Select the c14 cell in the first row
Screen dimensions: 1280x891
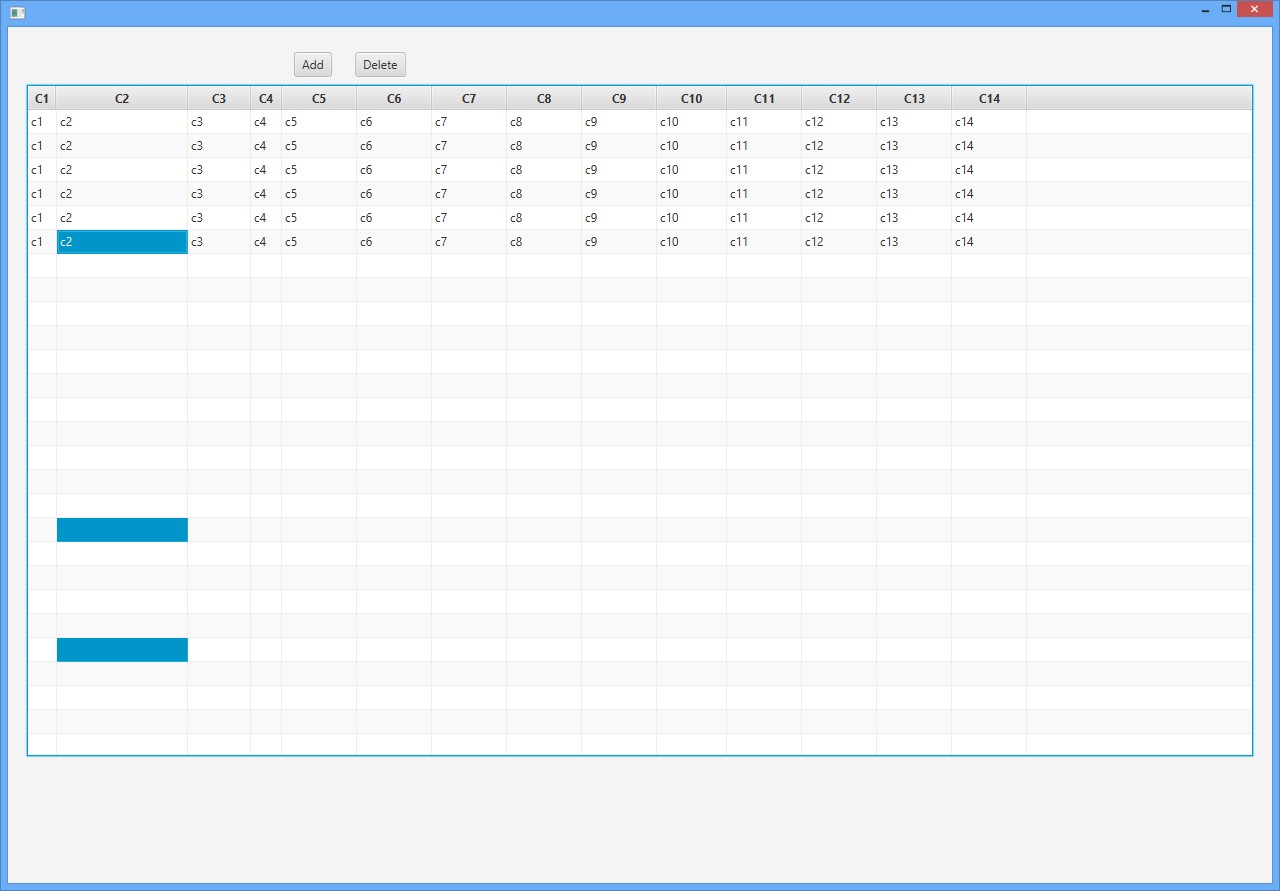pyautogui.click(x=988, y=122)
